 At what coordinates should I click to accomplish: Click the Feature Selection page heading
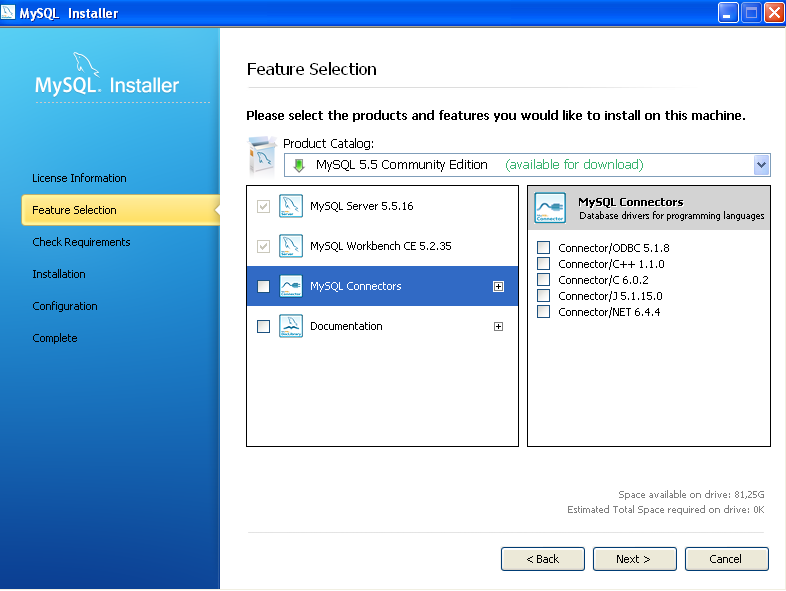tap(311, 69)
